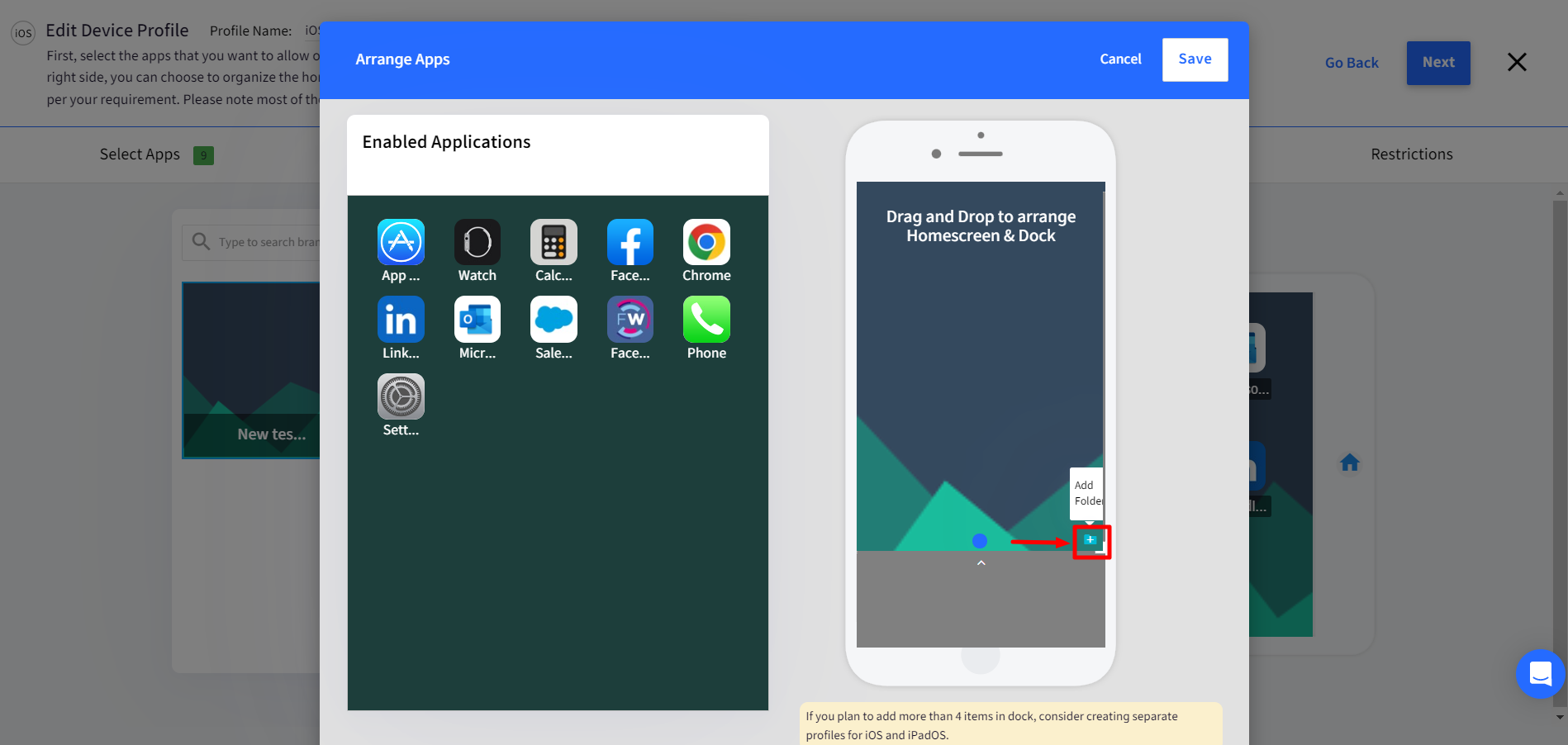Save the app arrangement
This screenshot has height=745, width=1568.
tap(1195, 59)
